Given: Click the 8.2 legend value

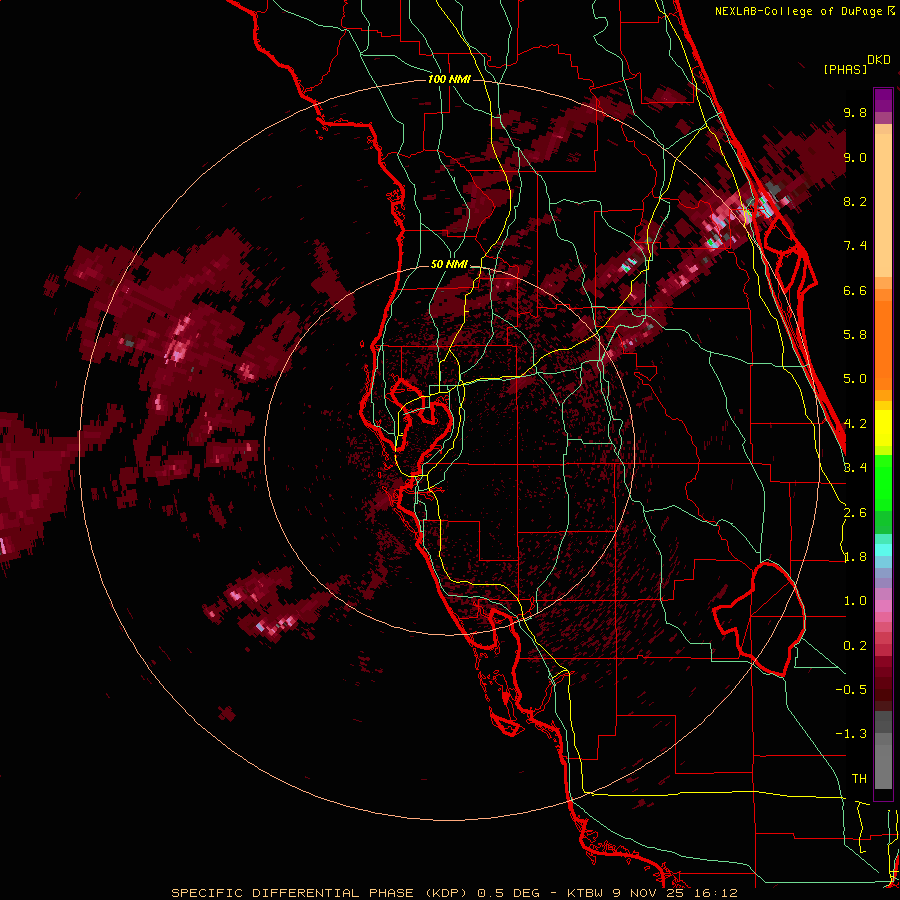Looking at the screenshot, I should (x=855, y=201).
